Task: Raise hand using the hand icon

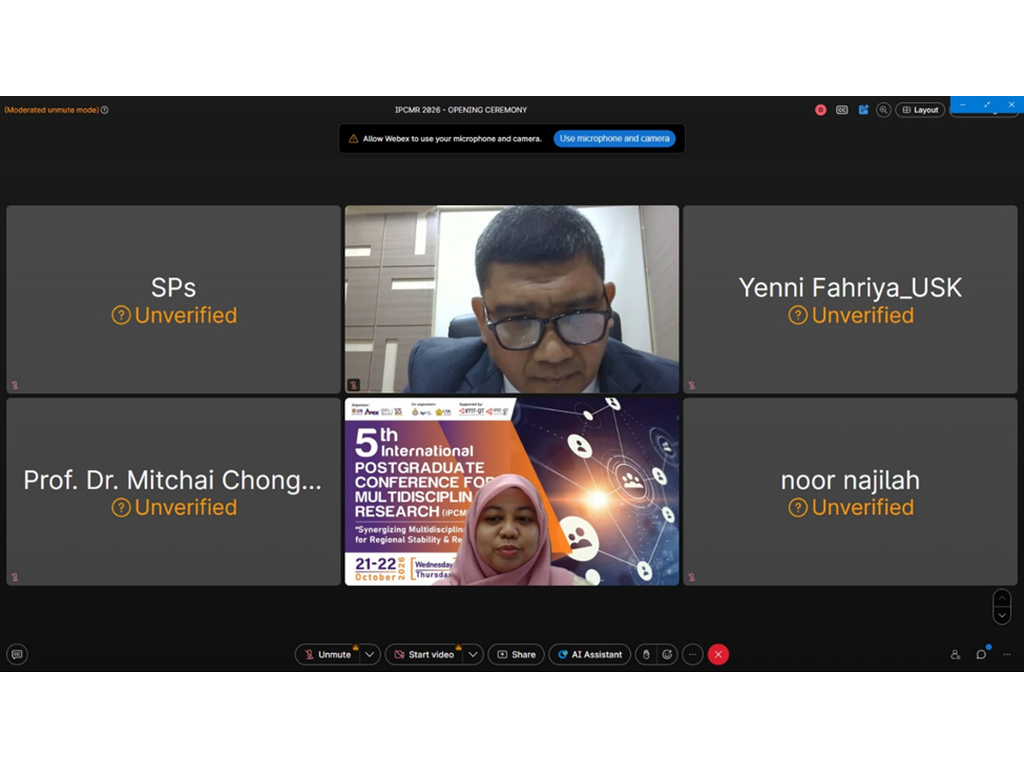Action: [x=646, y=654]
